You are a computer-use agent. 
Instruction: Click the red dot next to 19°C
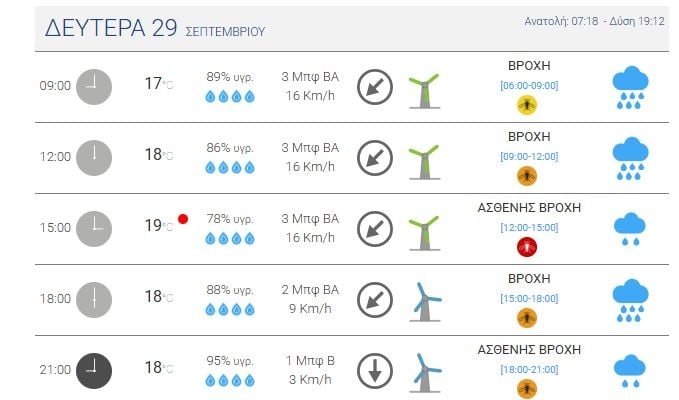tap(183, 219)
